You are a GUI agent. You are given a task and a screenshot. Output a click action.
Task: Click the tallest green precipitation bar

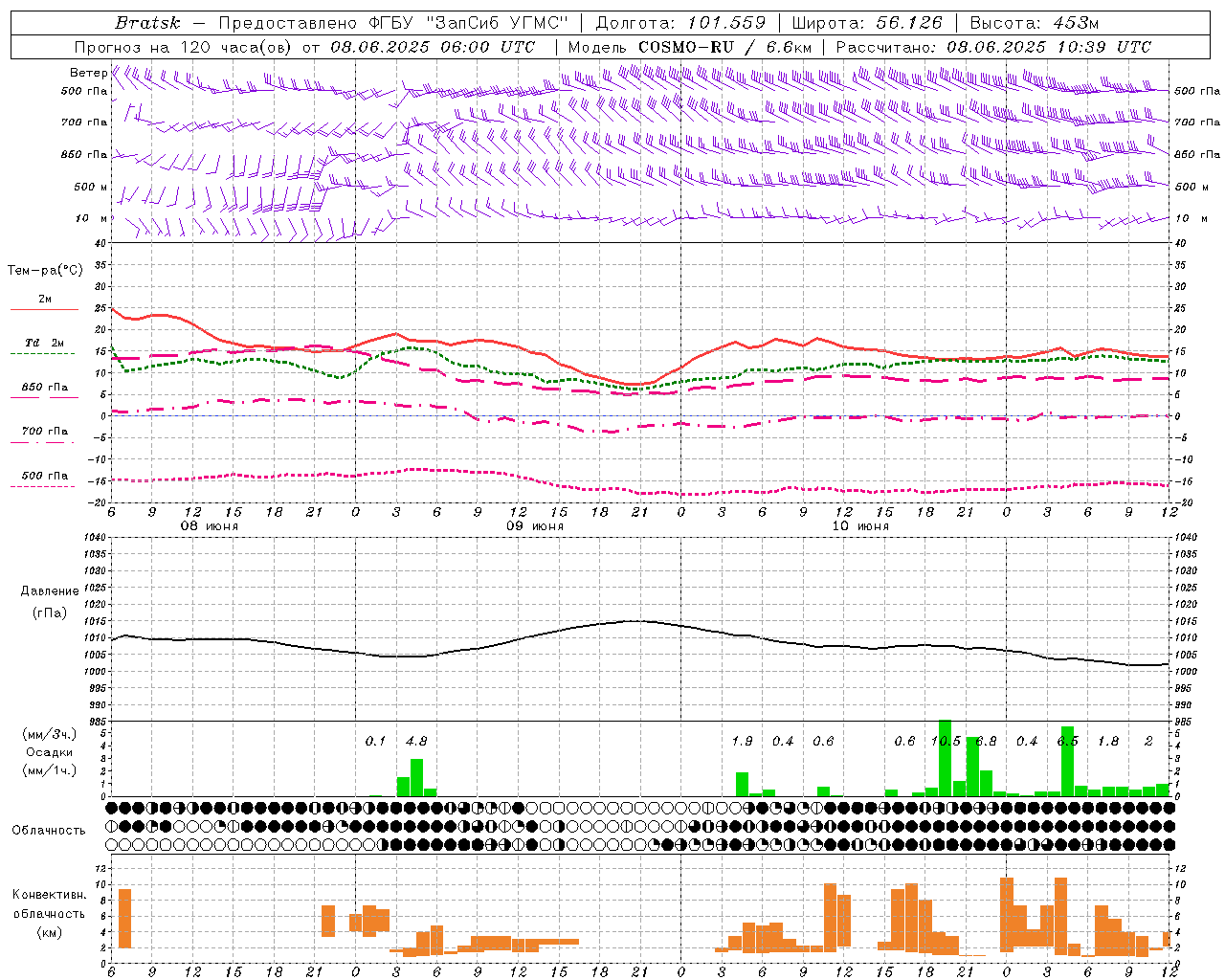tap(945, 758)
